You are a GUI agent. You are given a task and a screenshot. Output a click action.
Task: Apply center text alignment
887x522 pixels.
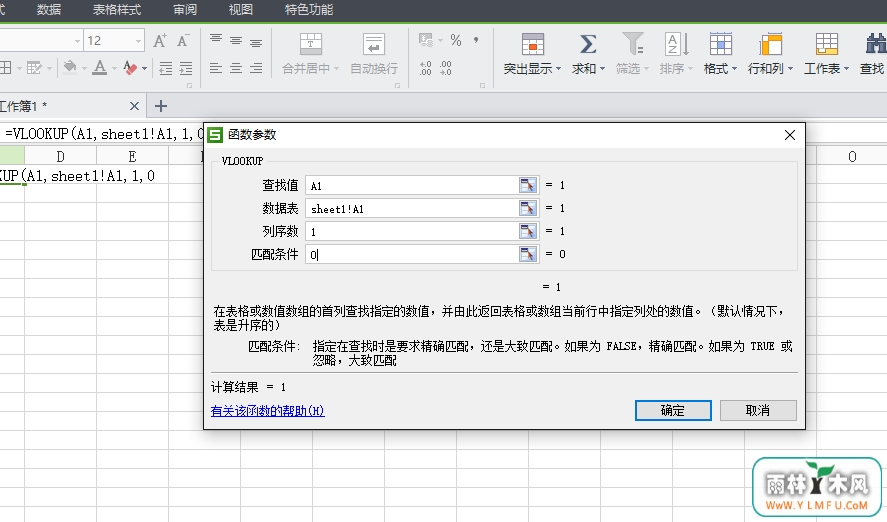coord(236,68)
